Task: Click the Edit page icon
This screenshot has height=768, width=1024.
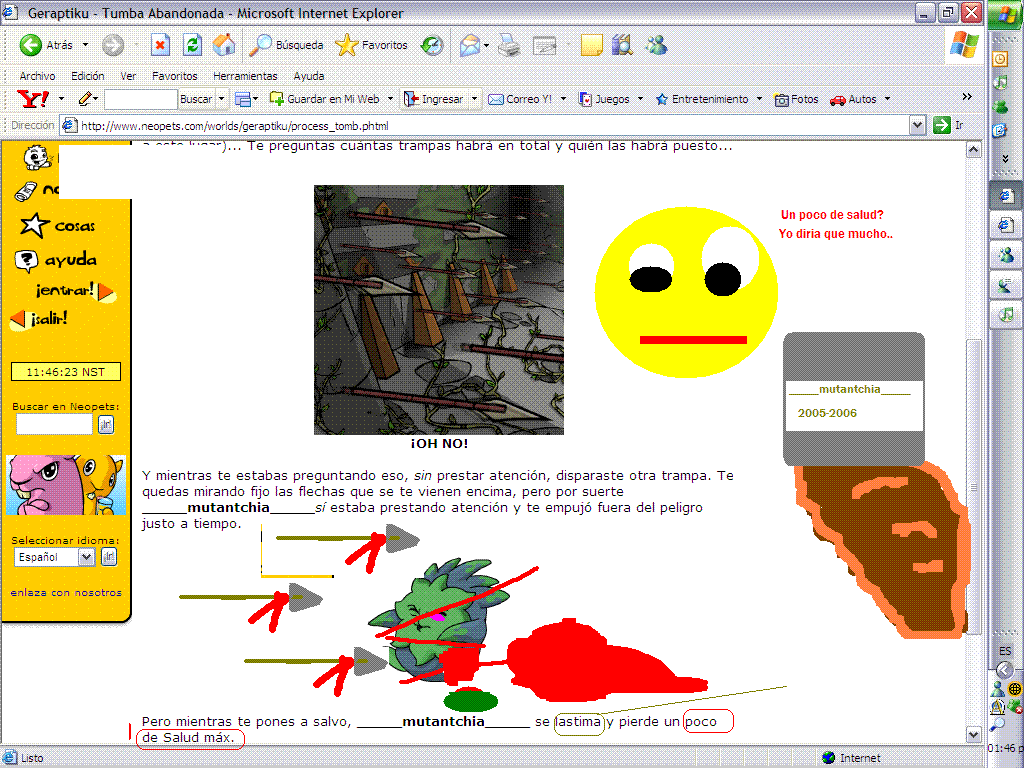Action: click(x=544, y=45)
